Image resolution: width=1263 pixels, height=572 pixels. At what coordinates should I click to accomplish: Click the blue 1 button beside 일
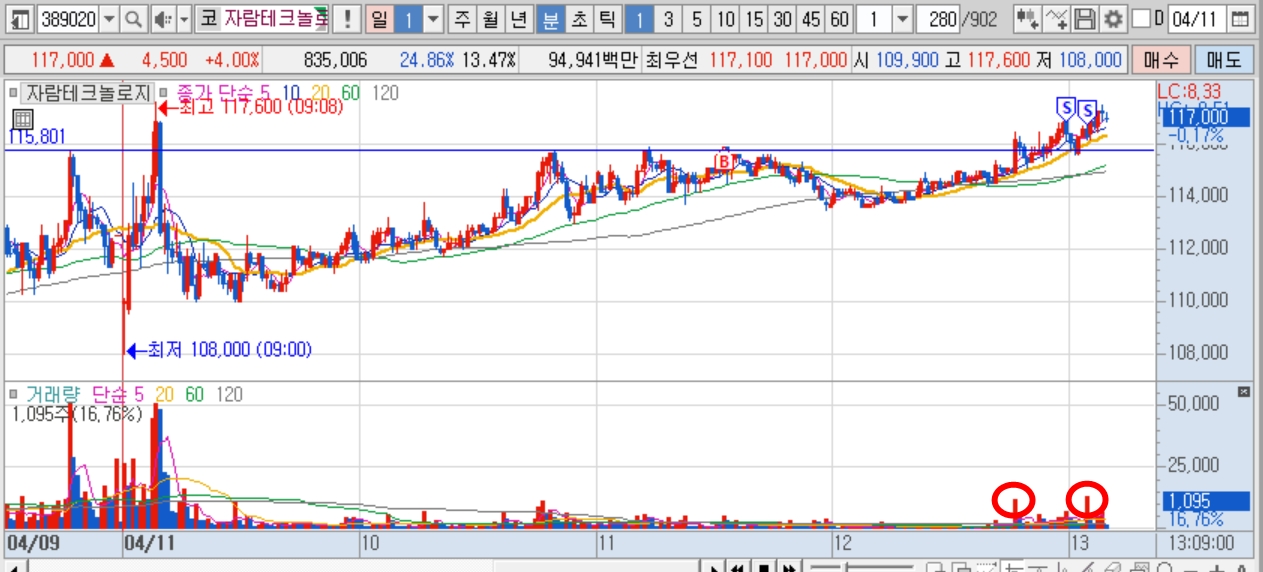coord(407,18)
